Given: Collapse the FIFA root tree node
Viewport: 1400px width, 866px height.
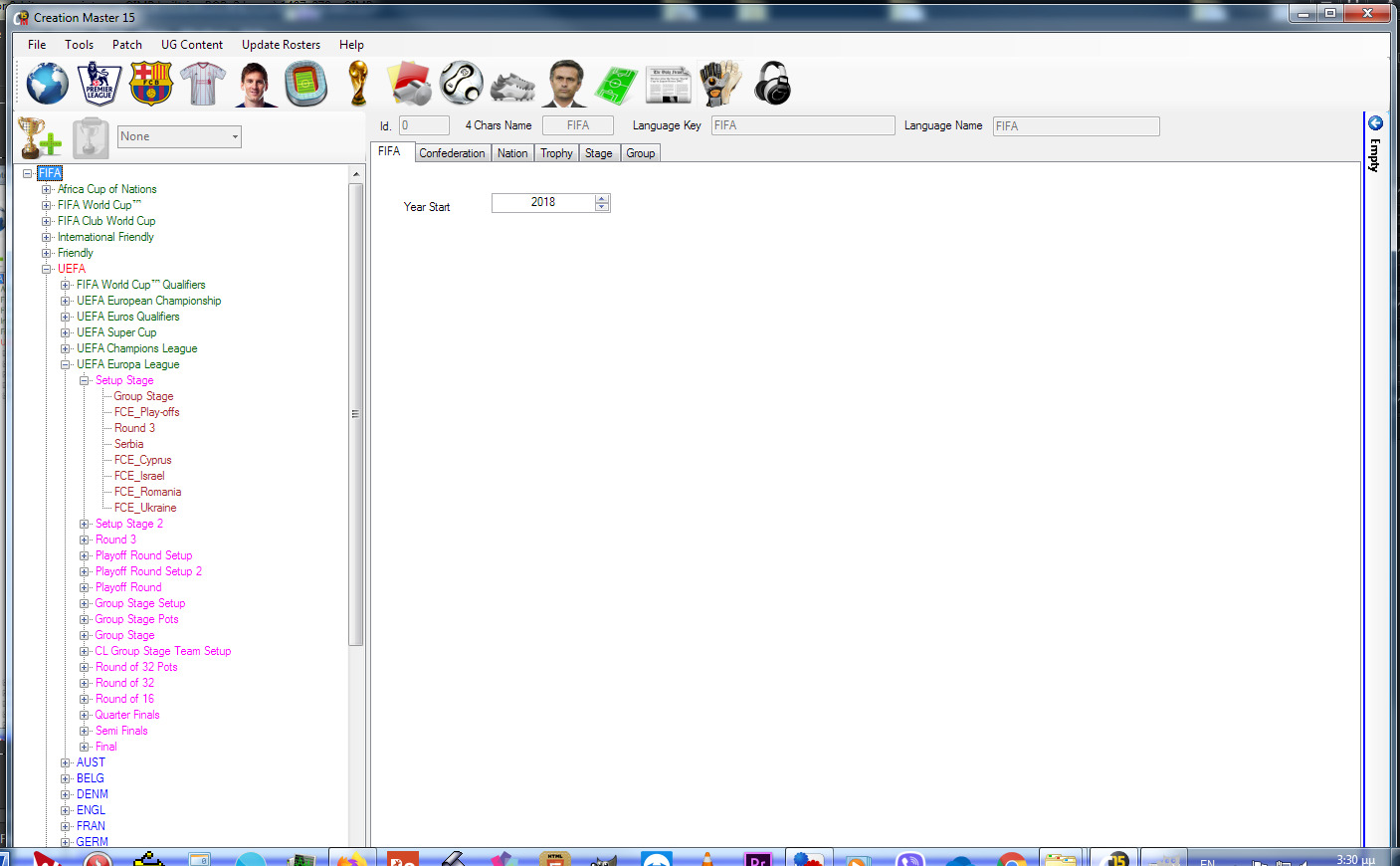Looking at the screenshot, I should pos(28,173).
